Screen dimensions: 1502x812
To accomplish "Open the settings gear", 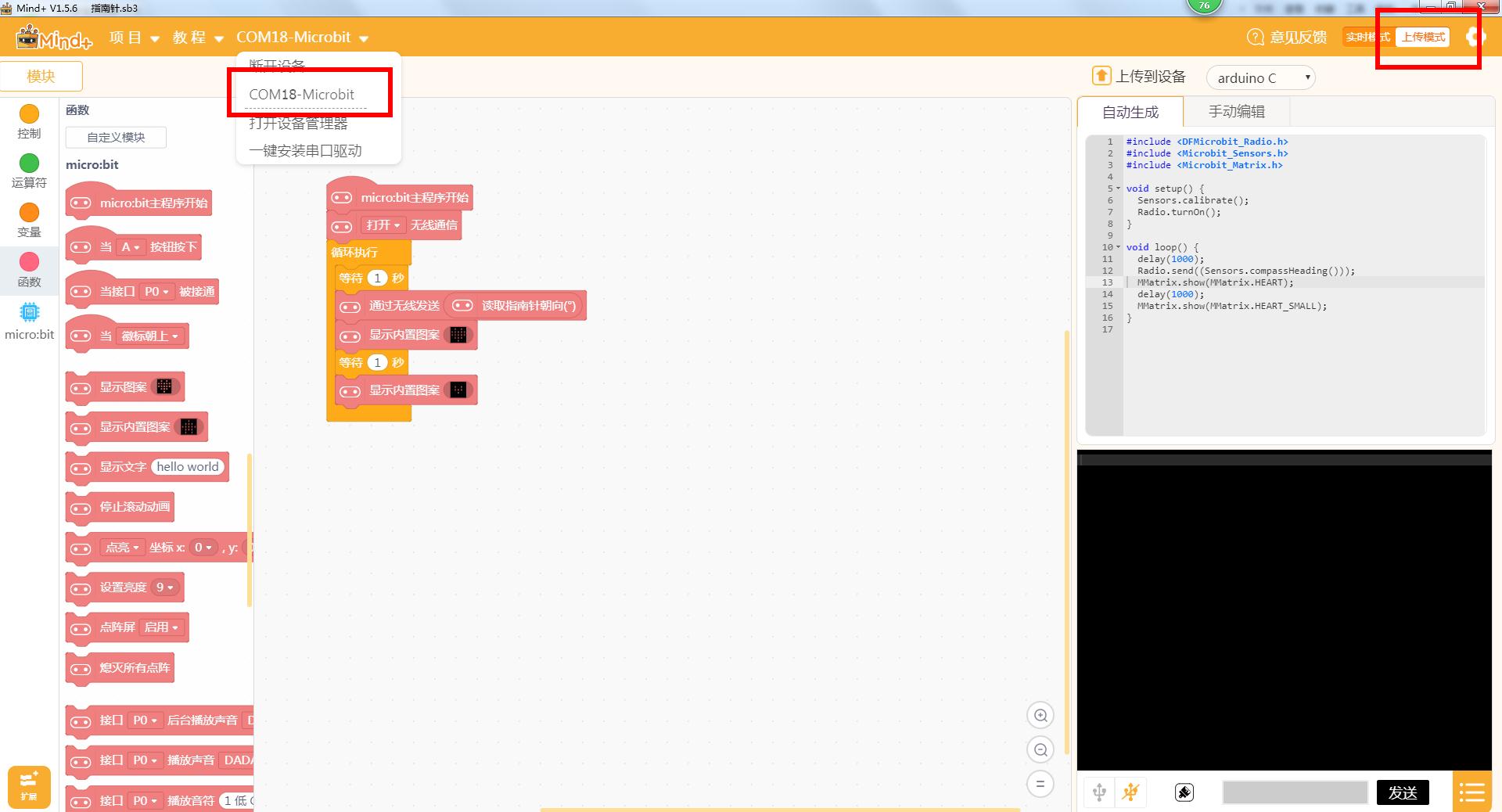I will point(1475,37).
